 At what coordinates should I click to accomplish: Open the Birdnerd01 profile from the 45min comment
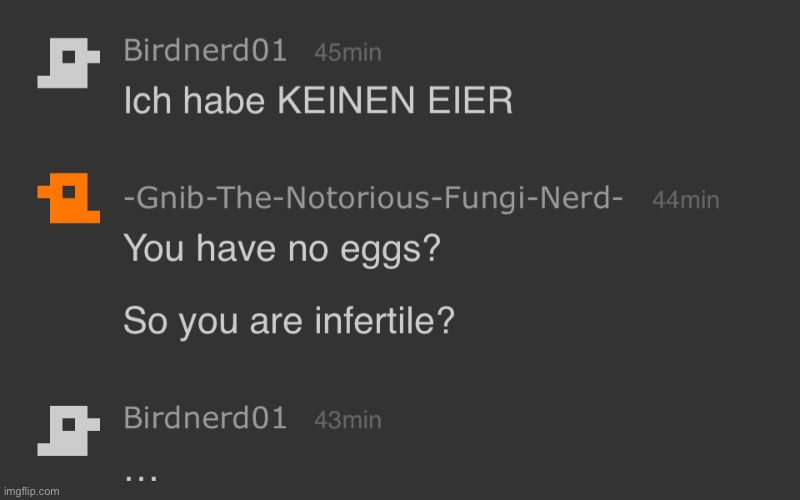(205, 51)
